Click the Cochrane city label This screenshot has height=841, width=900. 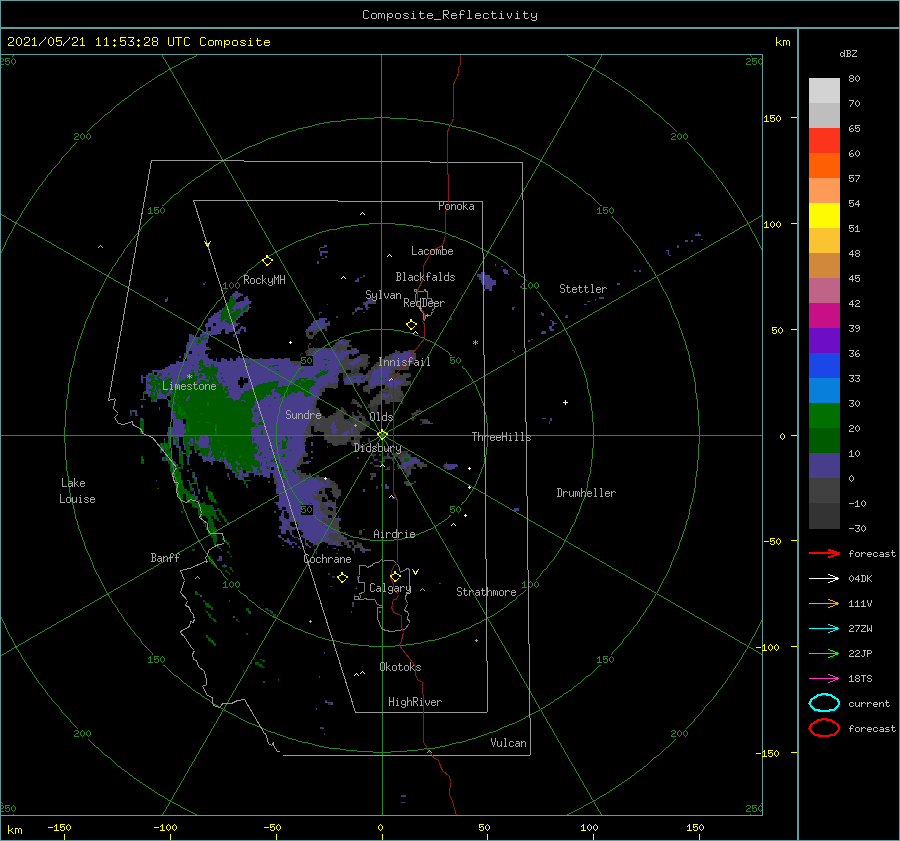[327, 559]
